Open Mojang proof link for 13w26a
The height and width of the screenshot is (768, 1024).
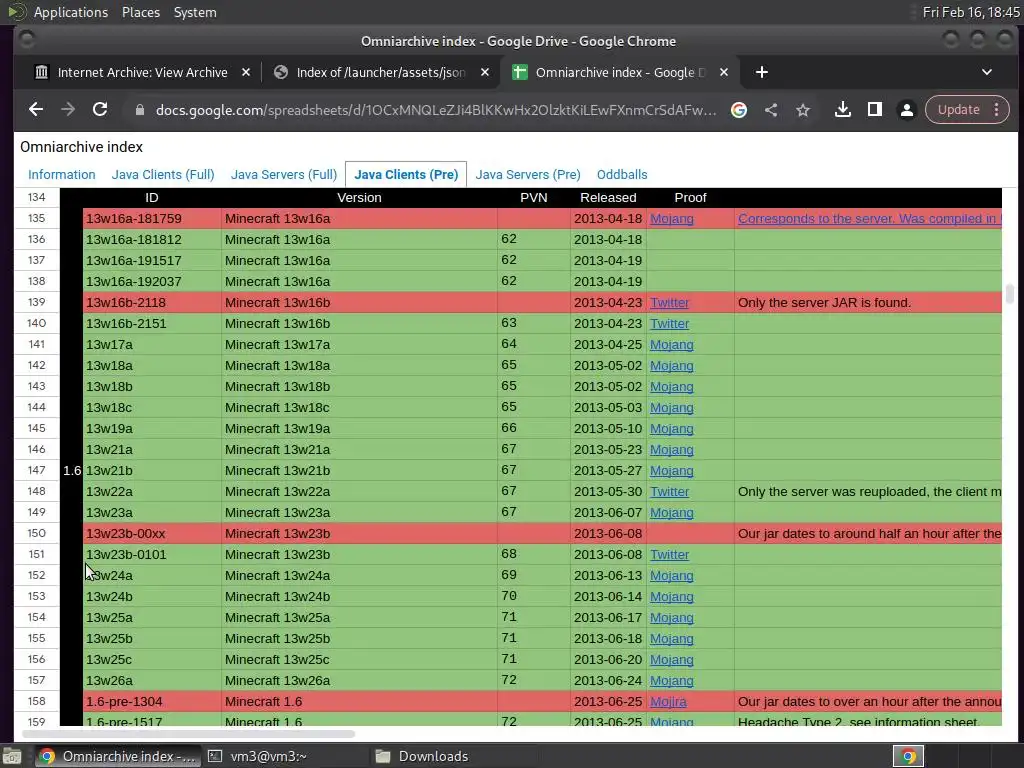click(x=671, y=680)
